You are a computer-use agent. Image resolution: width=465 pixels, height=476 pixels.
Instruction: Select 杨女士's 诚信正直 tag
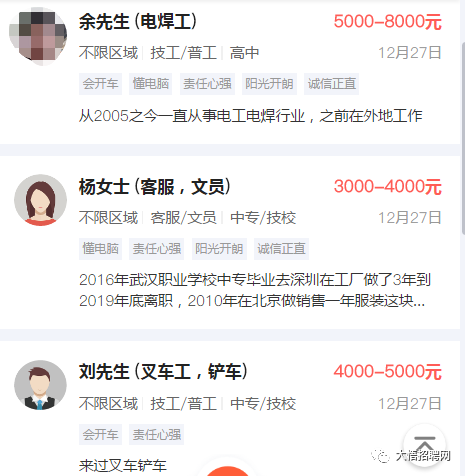click(x=281, y=249)
